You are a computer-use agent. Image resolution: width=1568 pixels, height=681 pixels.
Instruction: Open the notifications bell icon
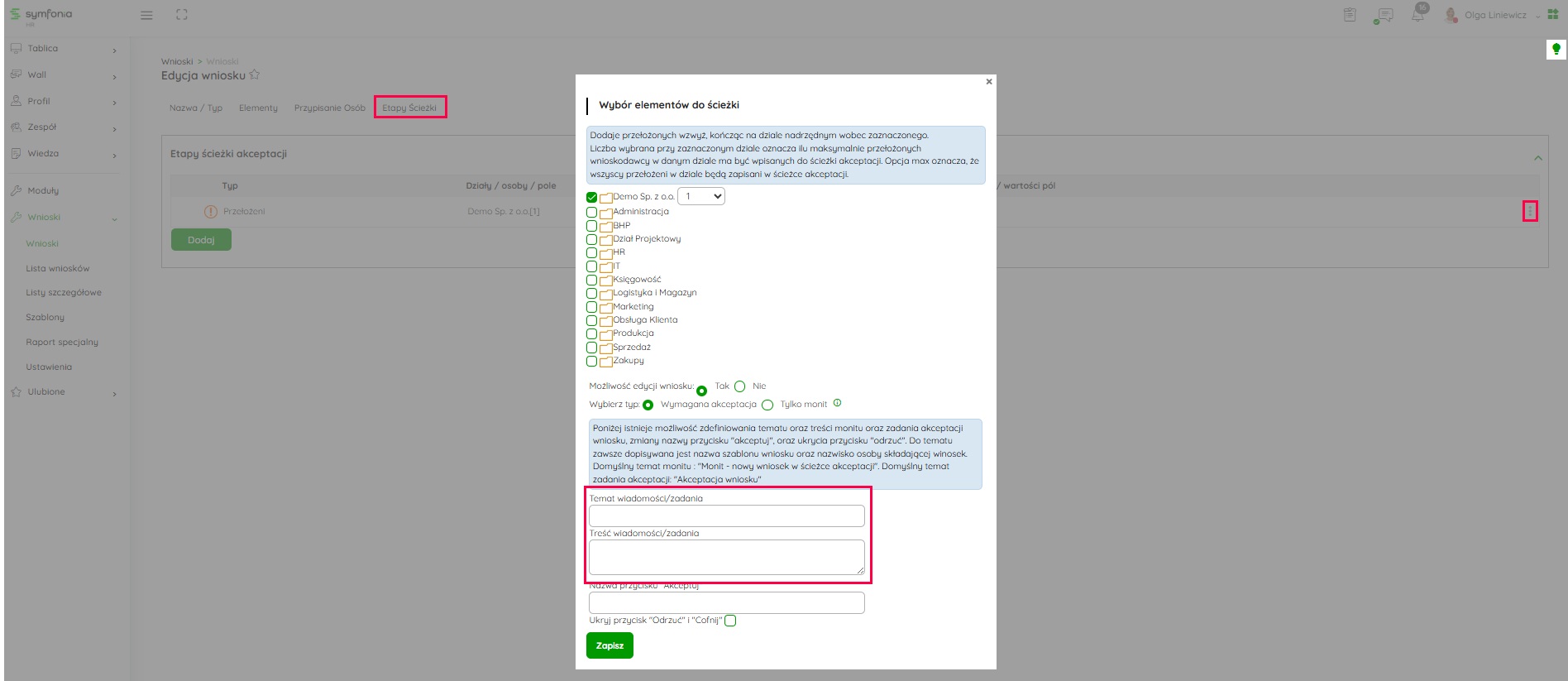1417,15
